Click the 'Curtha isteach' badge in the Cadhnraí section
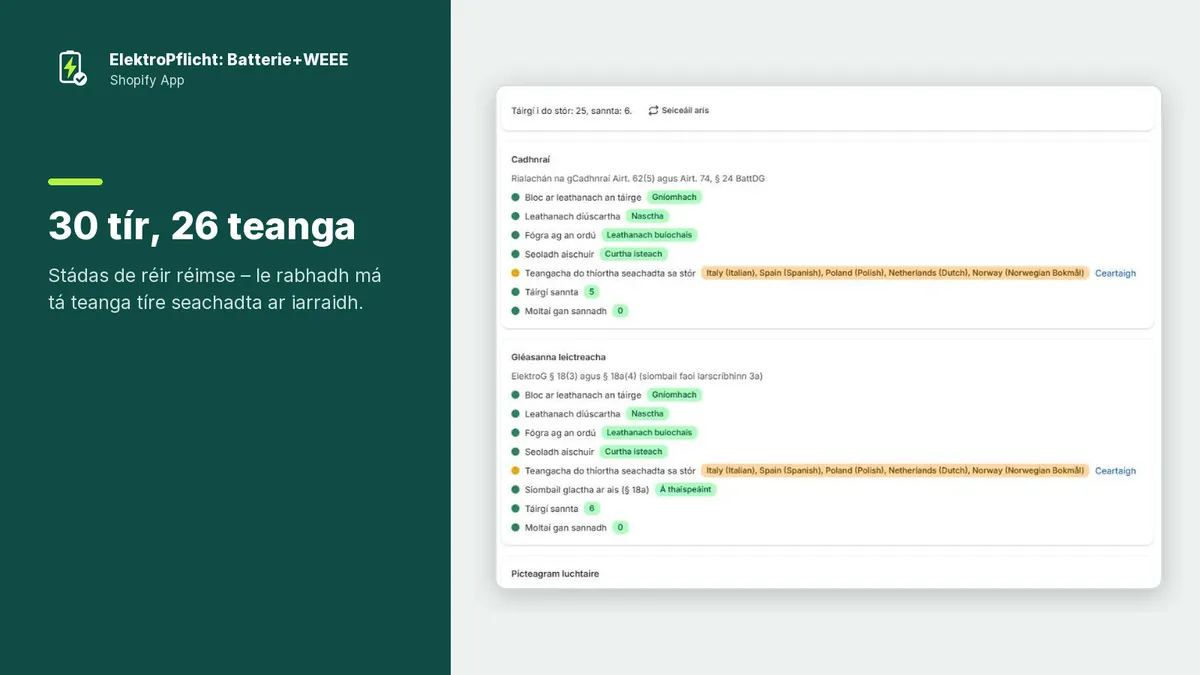The height and width of the screenshot is (675, 1200). pos(634,254)
